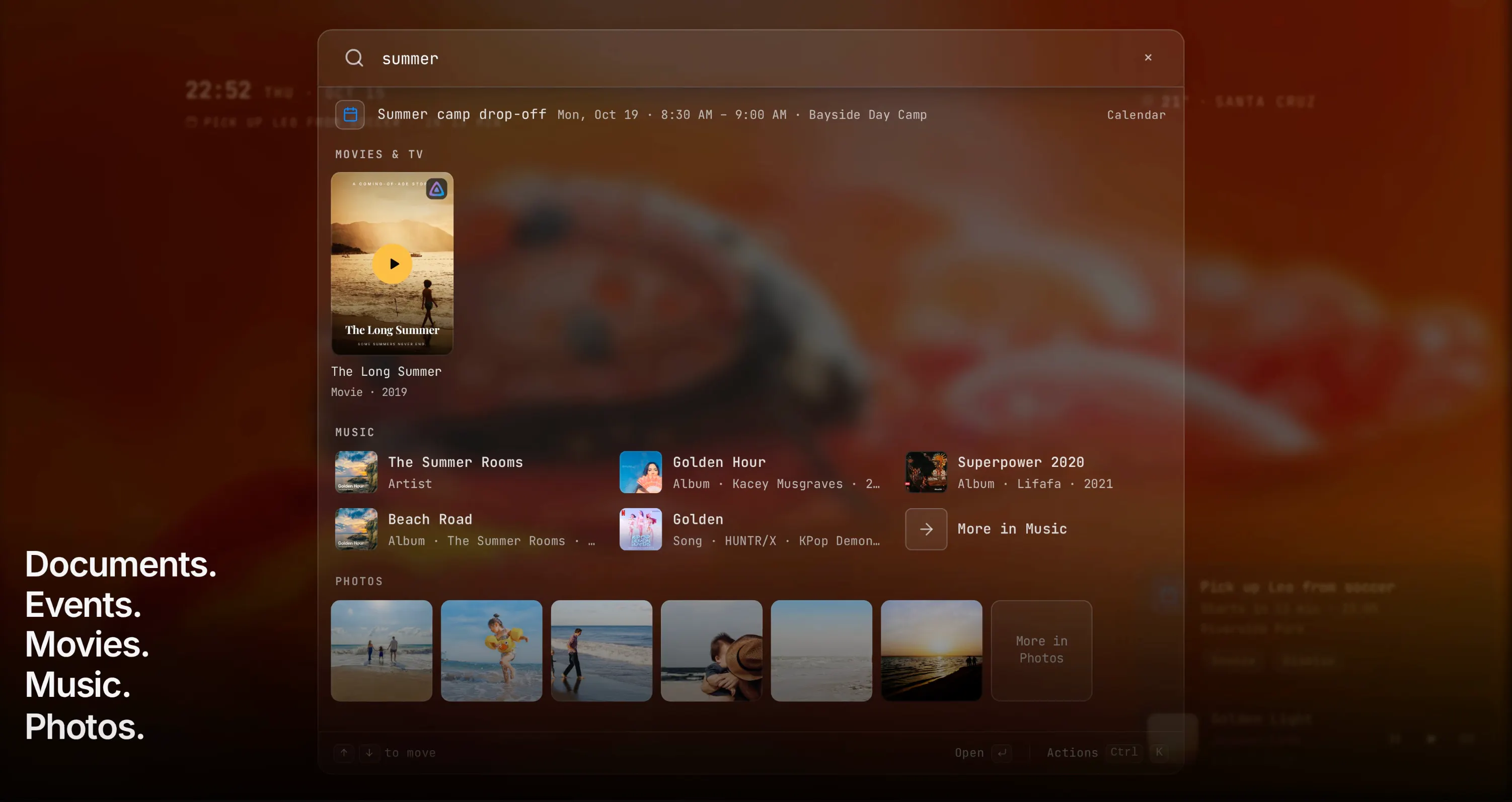The height and width of the screenshot is (802, 1512).
Task: Open the Golden Hour album cover
Action: tap(640, 472)
